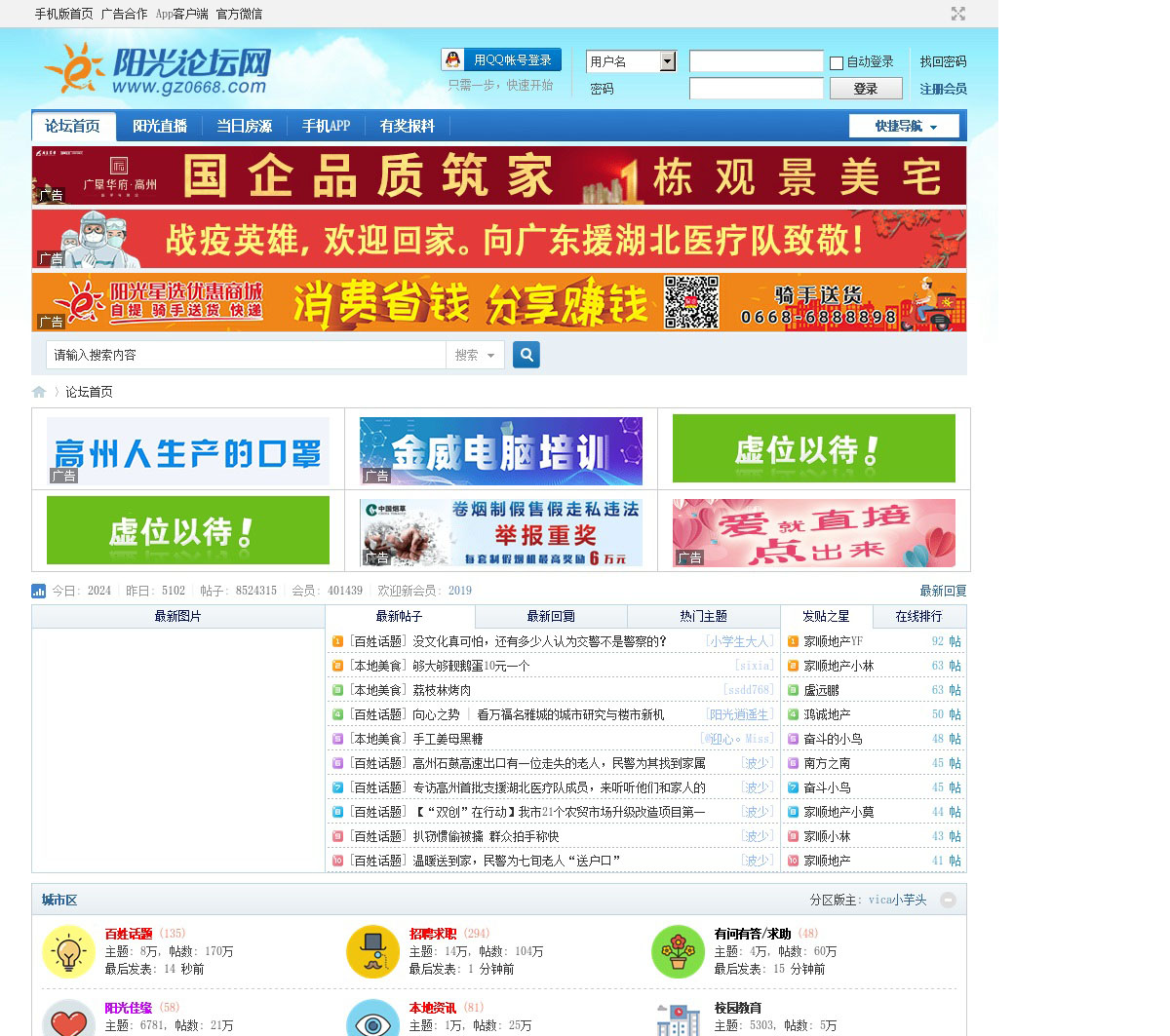Click the 百姓话题 lightbulb forum icon
This screenshot has height=1036, width=1170.
tap(68, 951)
